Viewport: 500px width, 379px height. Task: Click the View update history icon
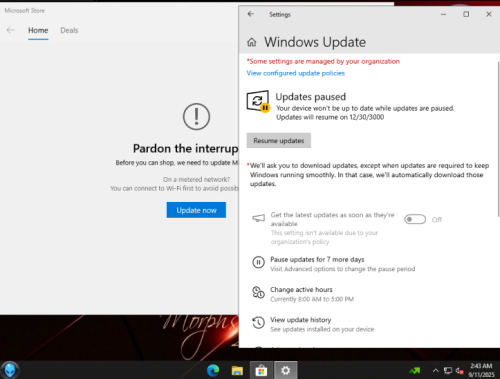258,322
